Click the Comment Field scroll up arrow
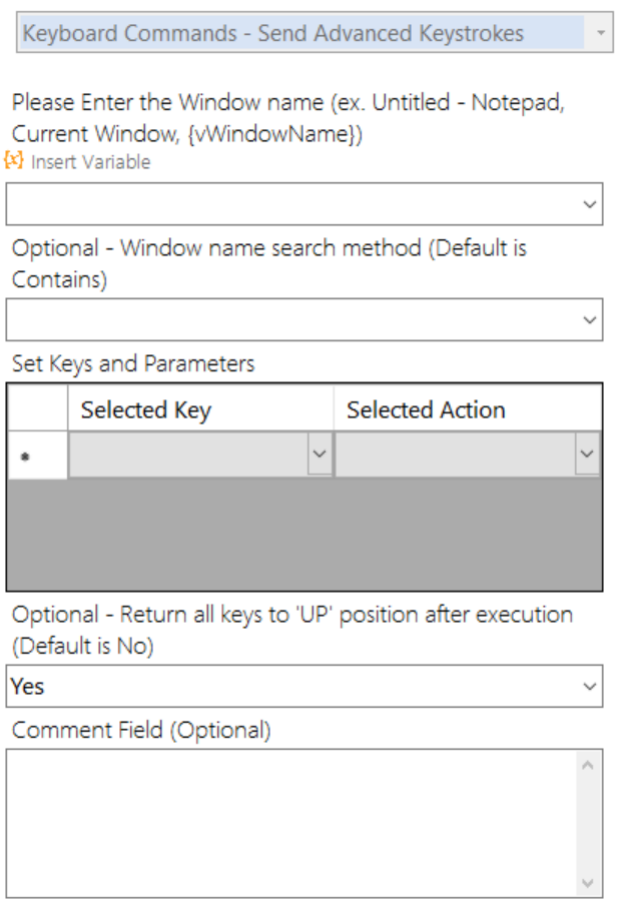This screenshot has height=910, width=620. pyautogui.click(x=588, y=766)
